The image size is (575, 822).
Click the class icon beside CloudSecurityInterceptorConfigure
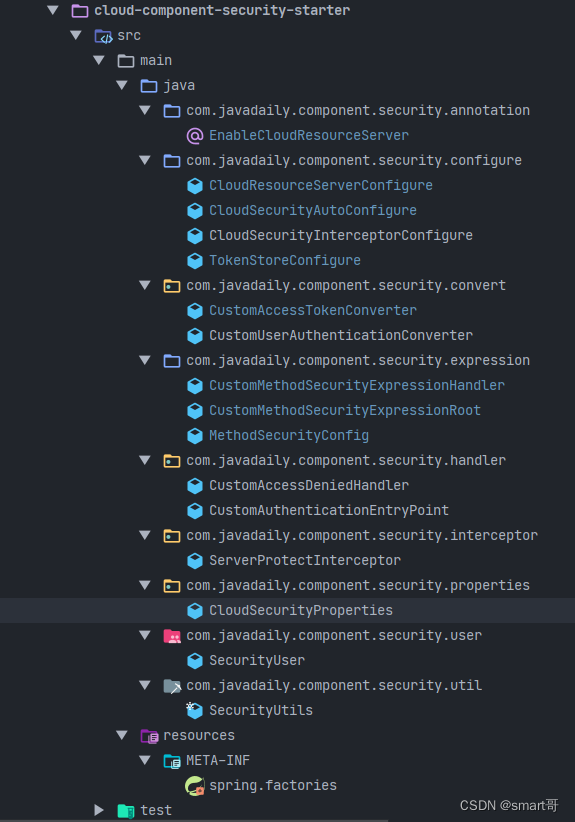click(x=195, y=235)
